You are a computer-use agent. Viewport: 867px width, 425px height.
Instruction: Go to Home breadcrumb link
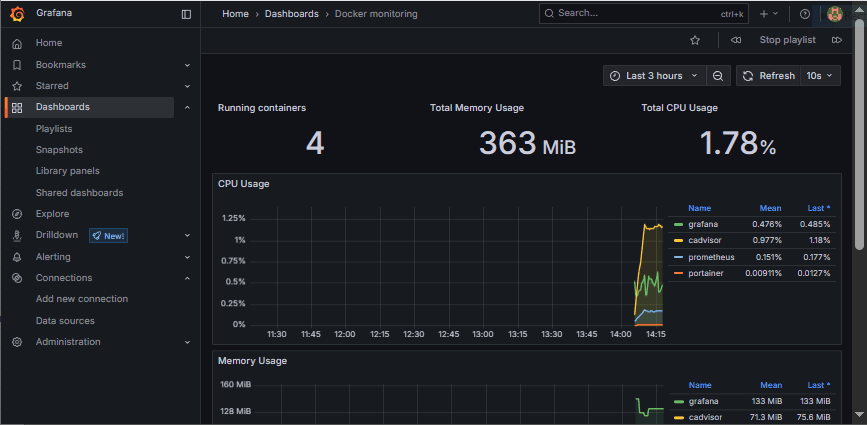point(235,14)
